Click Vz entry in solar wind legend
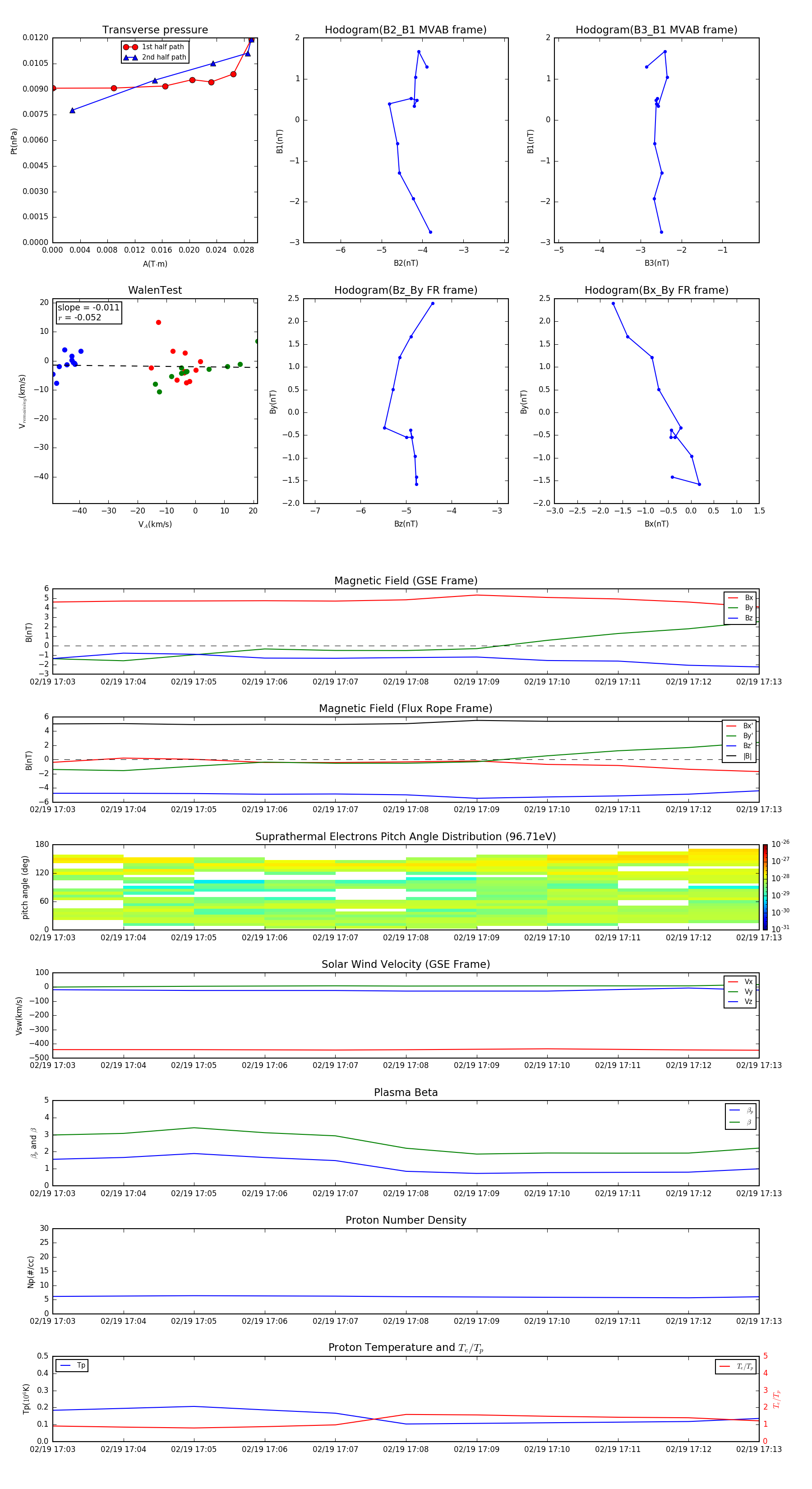The height and width of the screenshot is (1489, 812). (x=740, y=1002)
